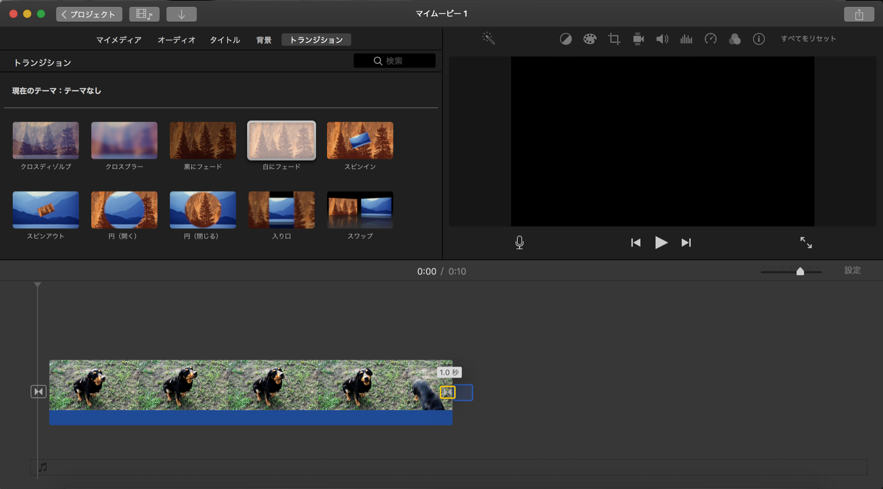This screenshot has width=883, height=489.
Task: Skip to previous clip
Action: click(x=635, y=243)
